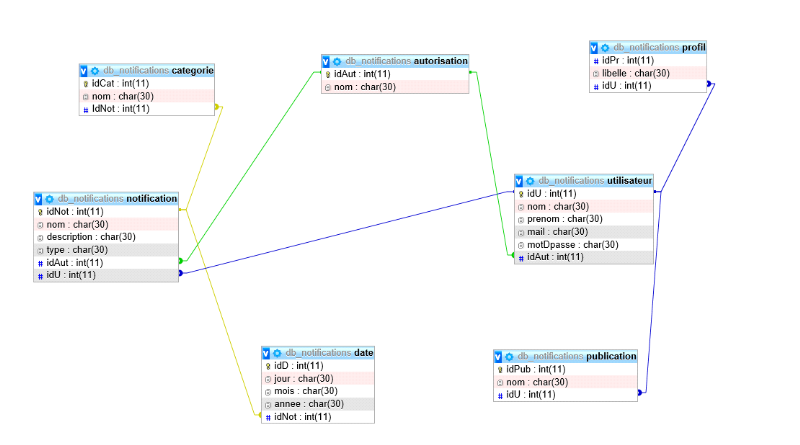Click the publication table gear icon

click(509, 357)
